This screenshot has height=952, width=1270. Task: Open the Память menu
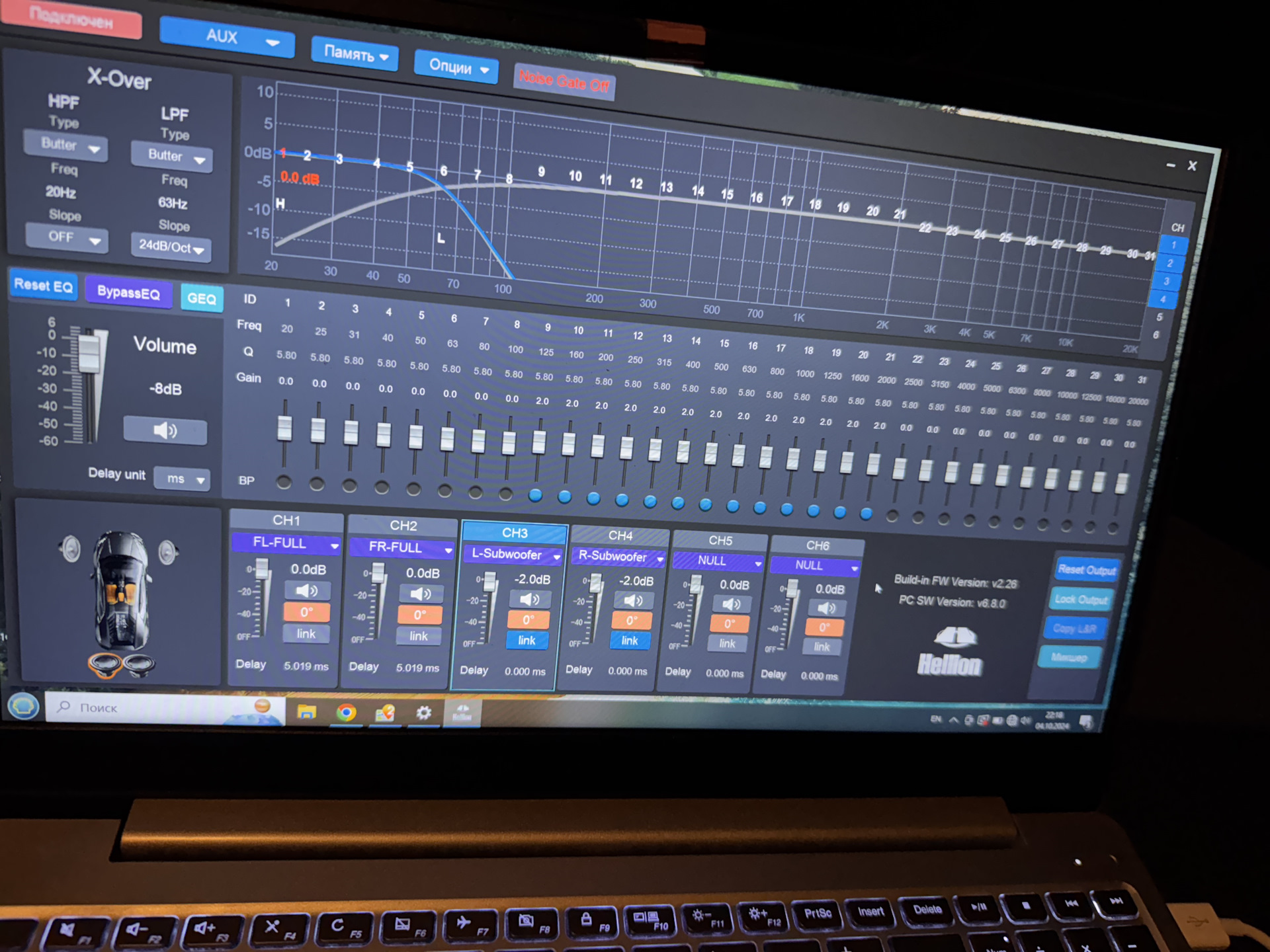[x=355, y=54]
